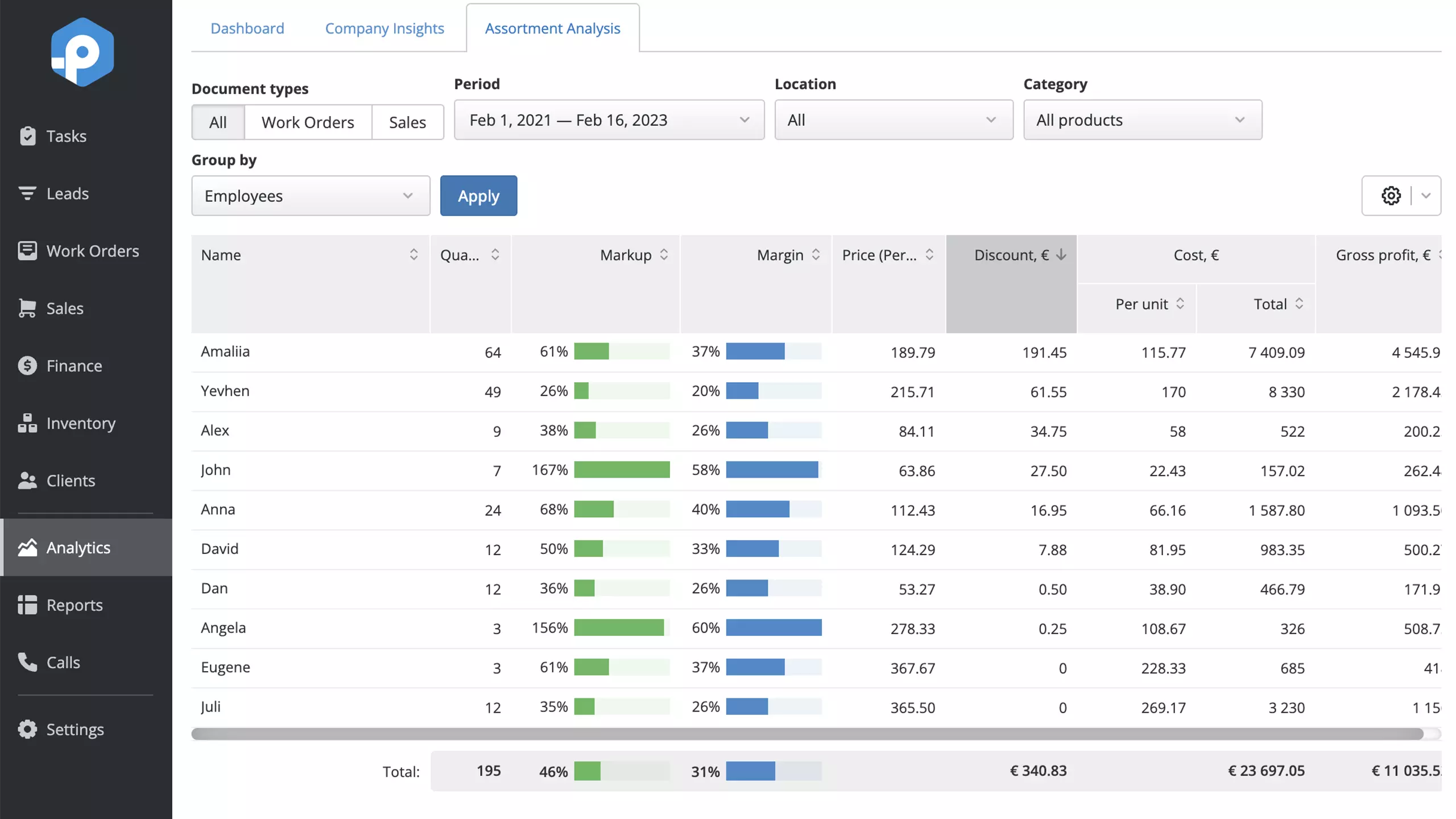Click Amaliia's discount value 191.45
Image resolution: width=1456 pixels, height=819 pixels.
(x=1044, y=352)
